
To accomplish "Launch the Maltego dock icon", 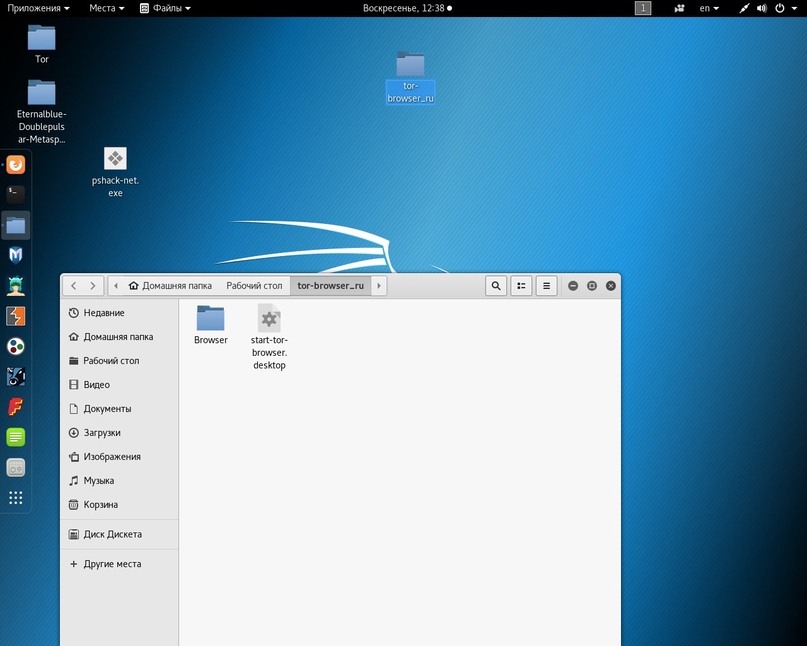I will (x=16, y=377).
